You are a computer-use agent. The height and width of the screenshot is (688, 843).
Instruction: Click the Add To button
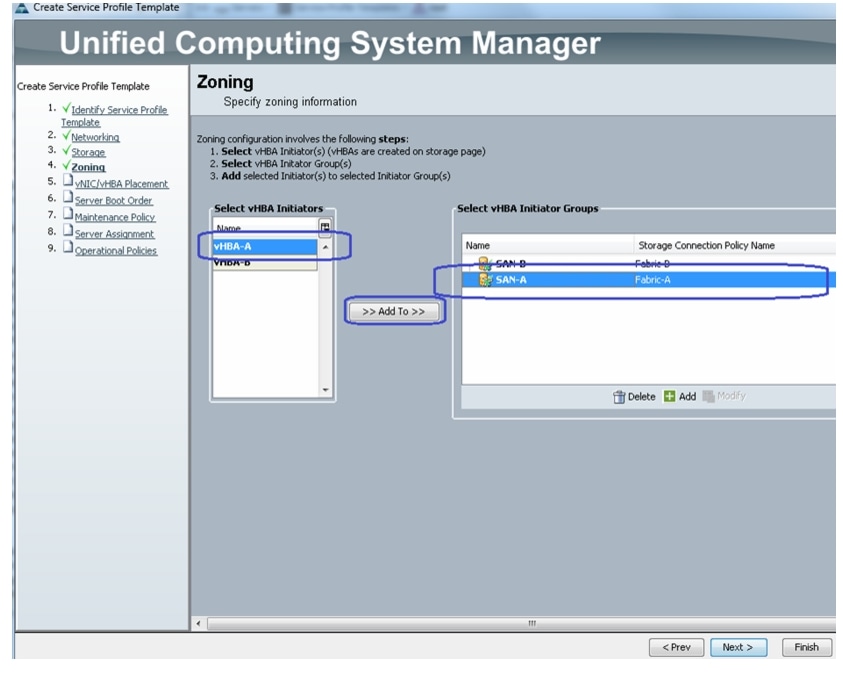coord(394,311)
